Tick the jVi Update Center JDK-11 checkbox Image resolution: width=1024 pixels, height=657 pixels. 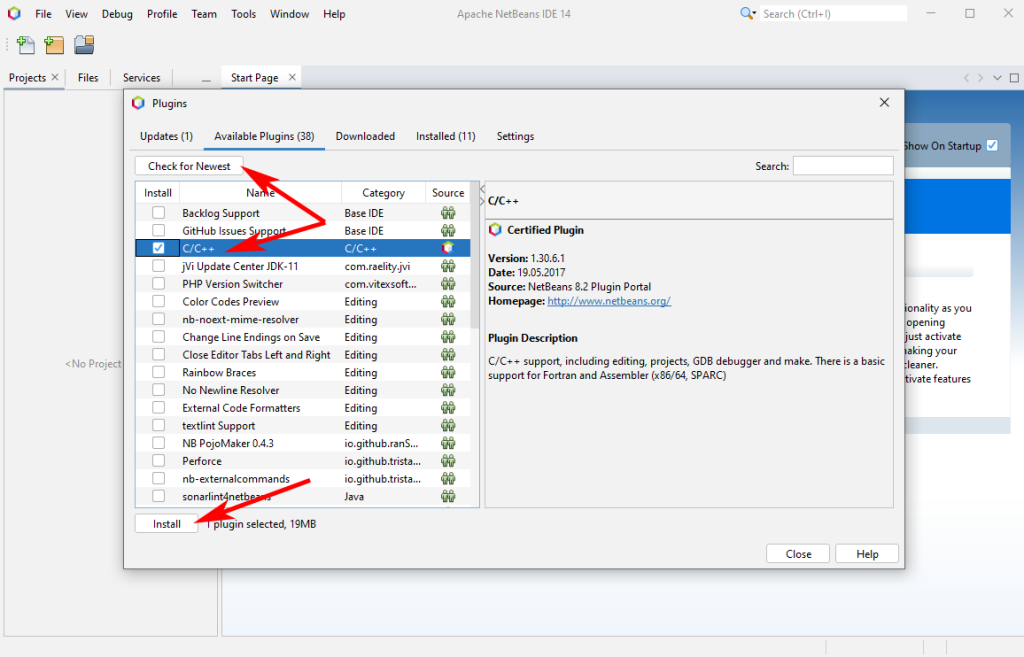pos(159,266)
